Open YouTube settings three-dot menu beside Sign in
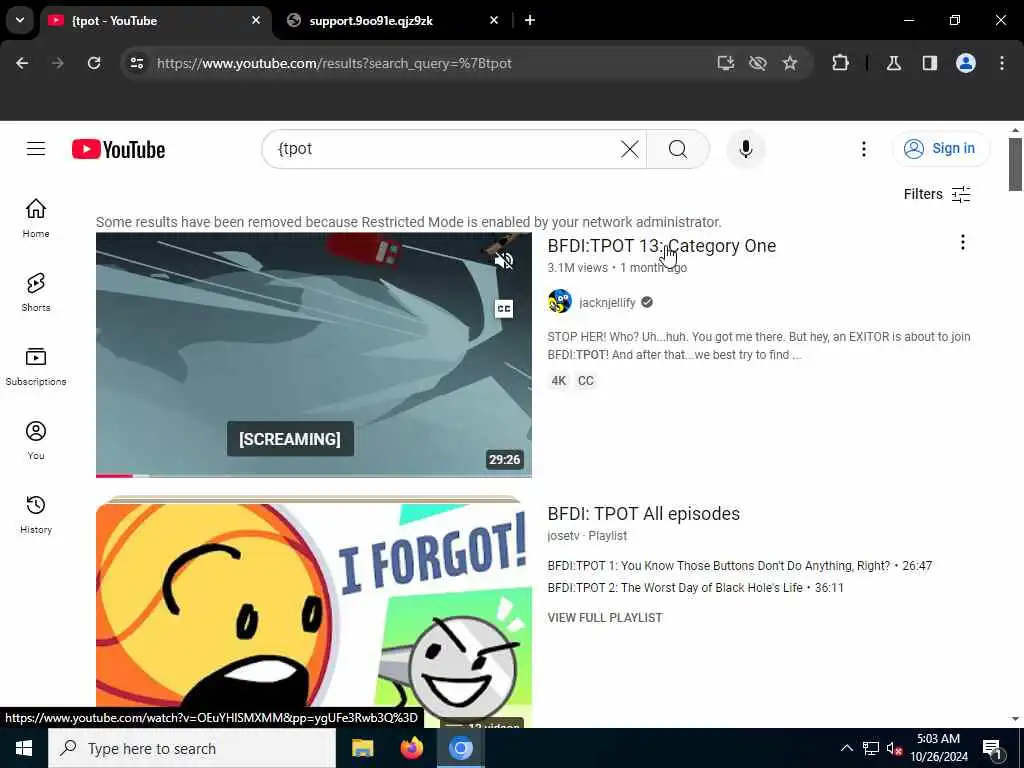This screenshot has width=1024, height=768. 863,149
